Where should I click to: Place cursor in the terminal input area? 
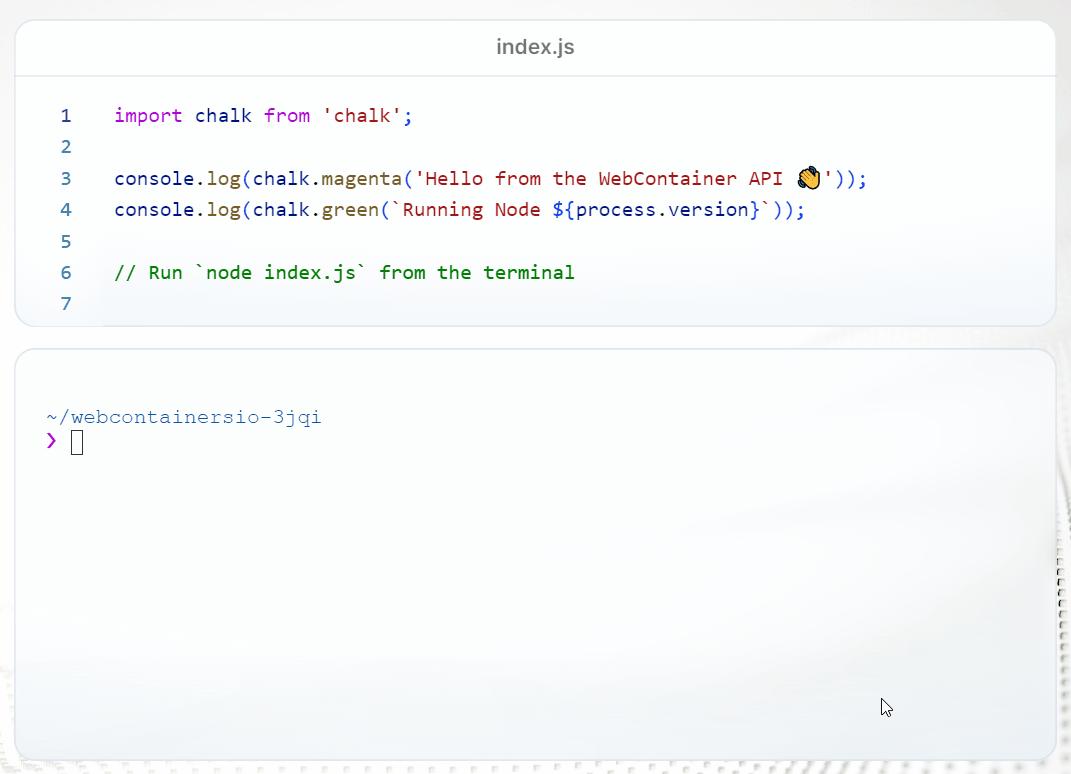(200, 440)
